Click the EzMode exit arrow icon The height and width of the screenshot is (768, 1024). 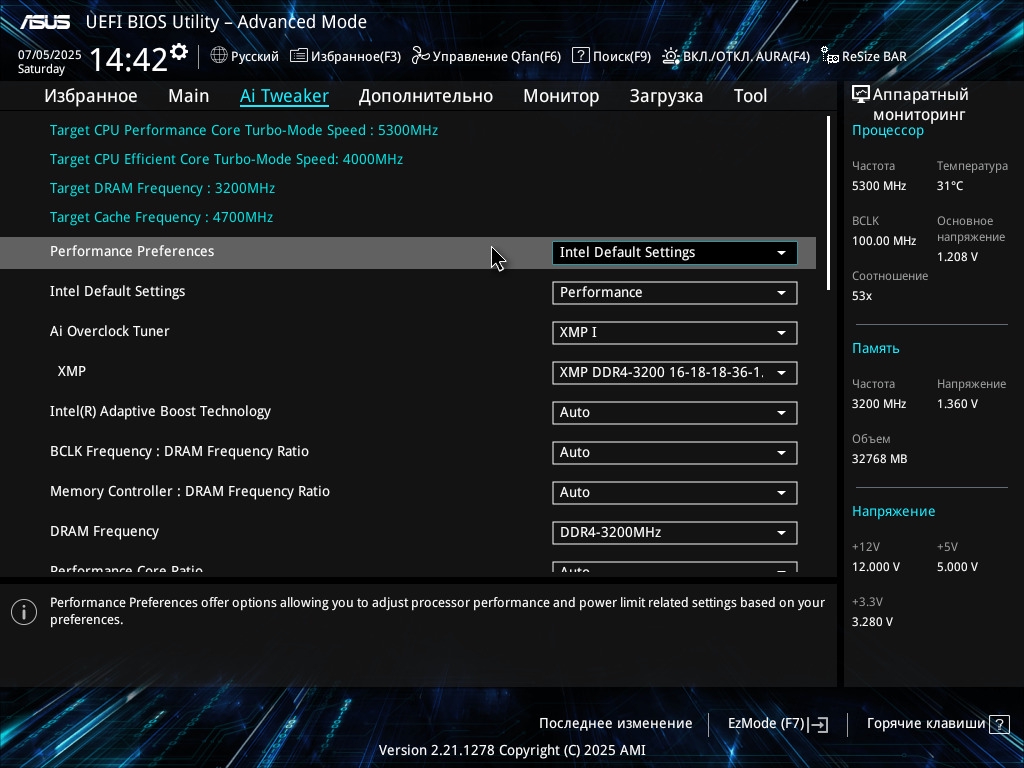(818, 724)
